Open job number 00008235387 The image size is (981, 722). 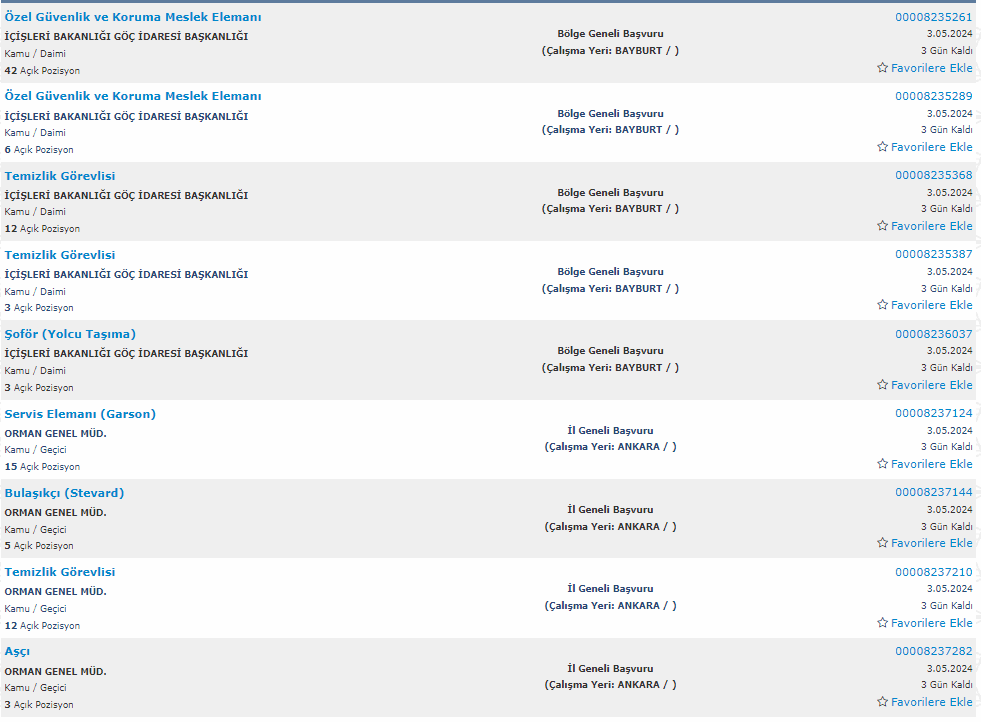pyautogui.click(x=933, y=254)
